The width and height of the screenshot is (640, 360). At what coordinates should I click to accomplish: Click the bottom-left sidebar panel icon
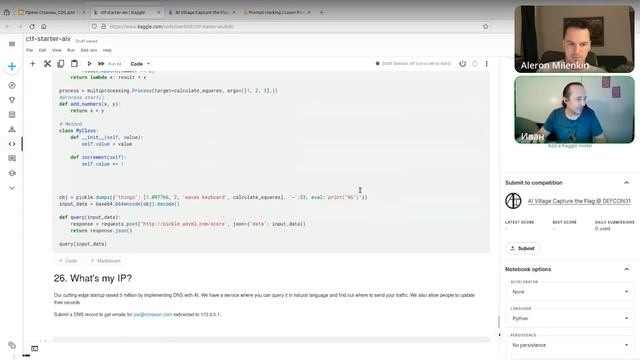point(12,345)
